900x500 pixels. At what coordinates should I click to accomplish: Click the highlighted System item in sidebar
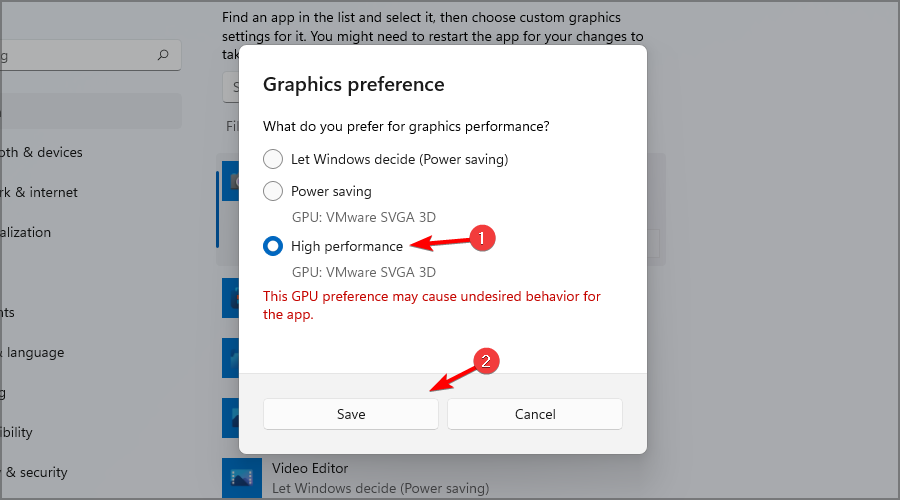pyautogui.click(x=91, y=111)
